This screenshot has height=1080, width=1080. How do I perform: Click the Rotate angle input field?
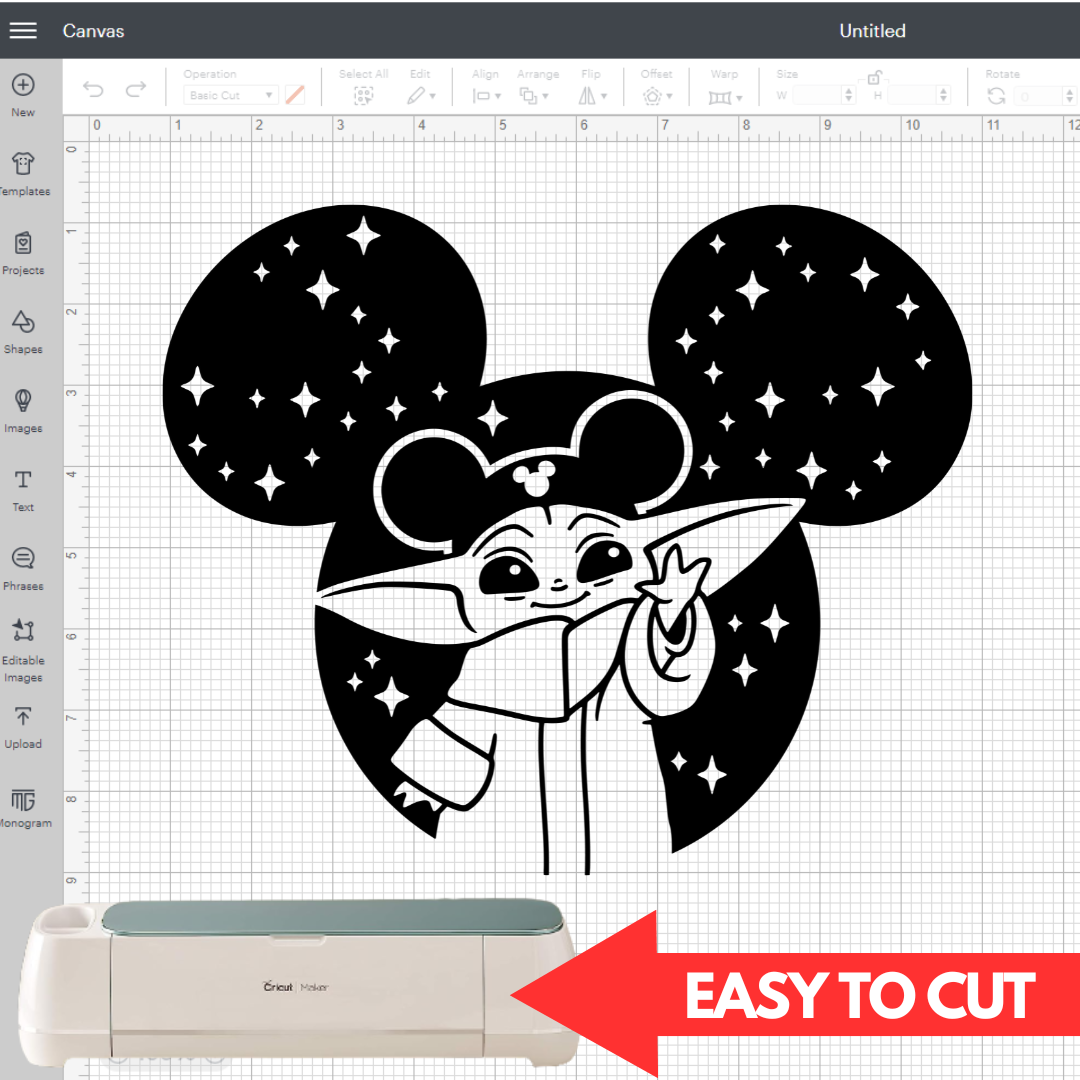click(x=1039, y=96)
